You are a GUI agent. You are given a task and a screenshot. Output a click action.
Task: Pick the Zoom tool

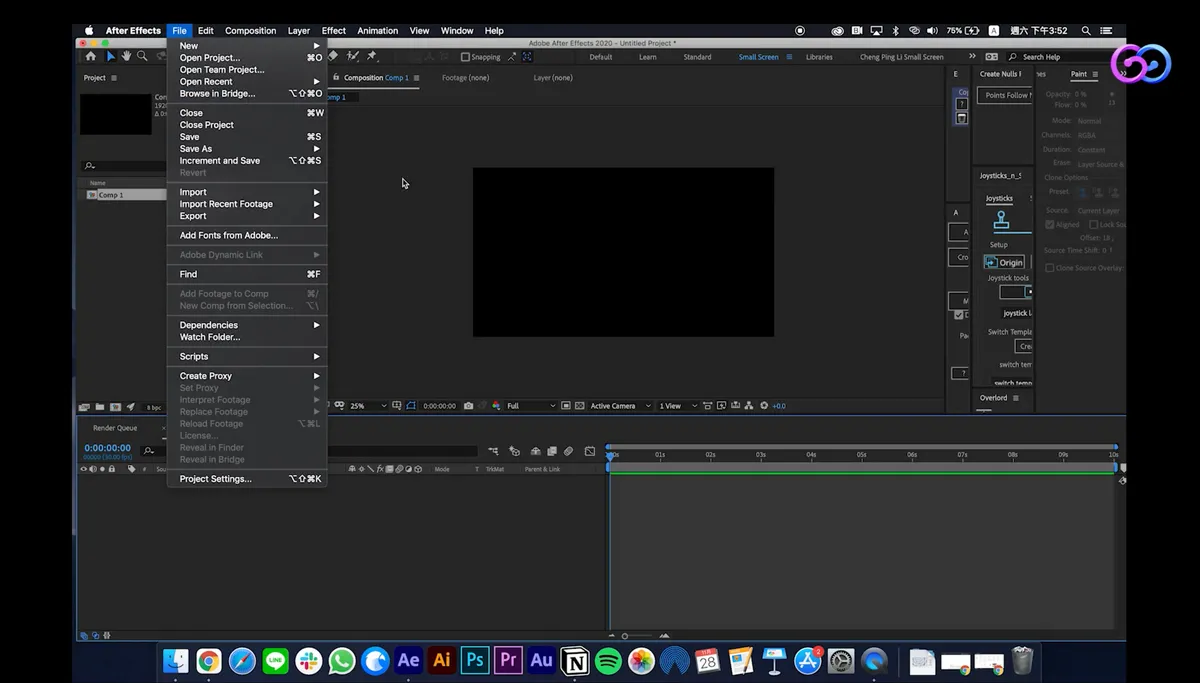point(143,57)
